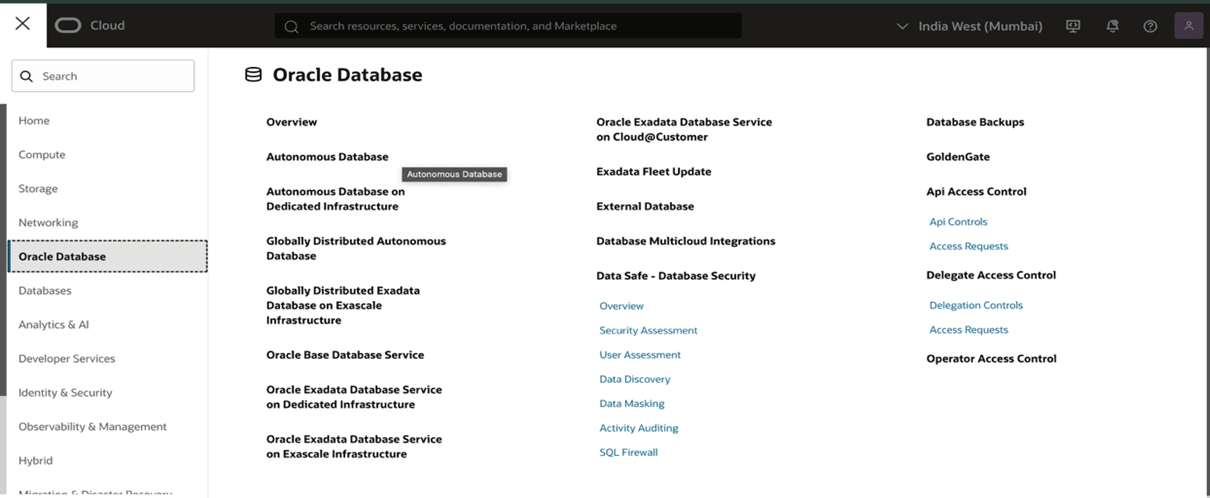Viewport: 1210px width, 498px height.
Task: Open the Cloud Shell developer tools icon
Action: pos(1073,26)
